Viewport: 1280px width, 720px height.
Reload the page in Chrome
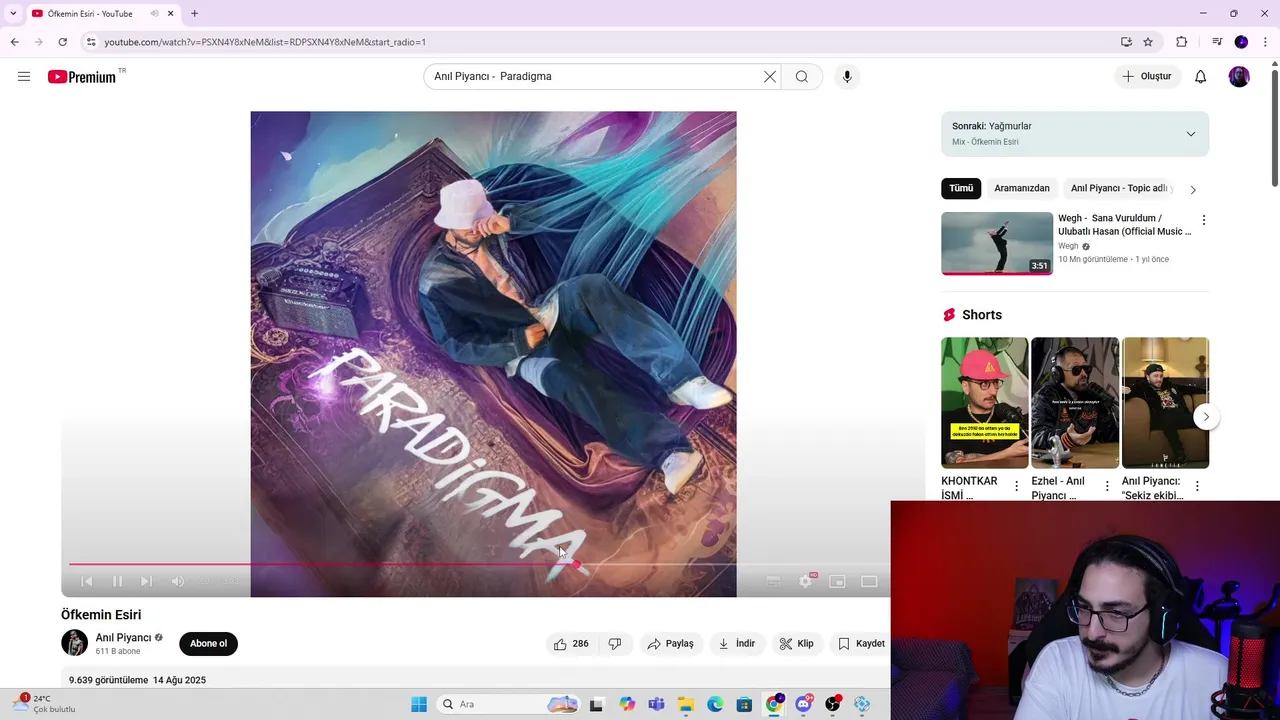coord(62,42)
